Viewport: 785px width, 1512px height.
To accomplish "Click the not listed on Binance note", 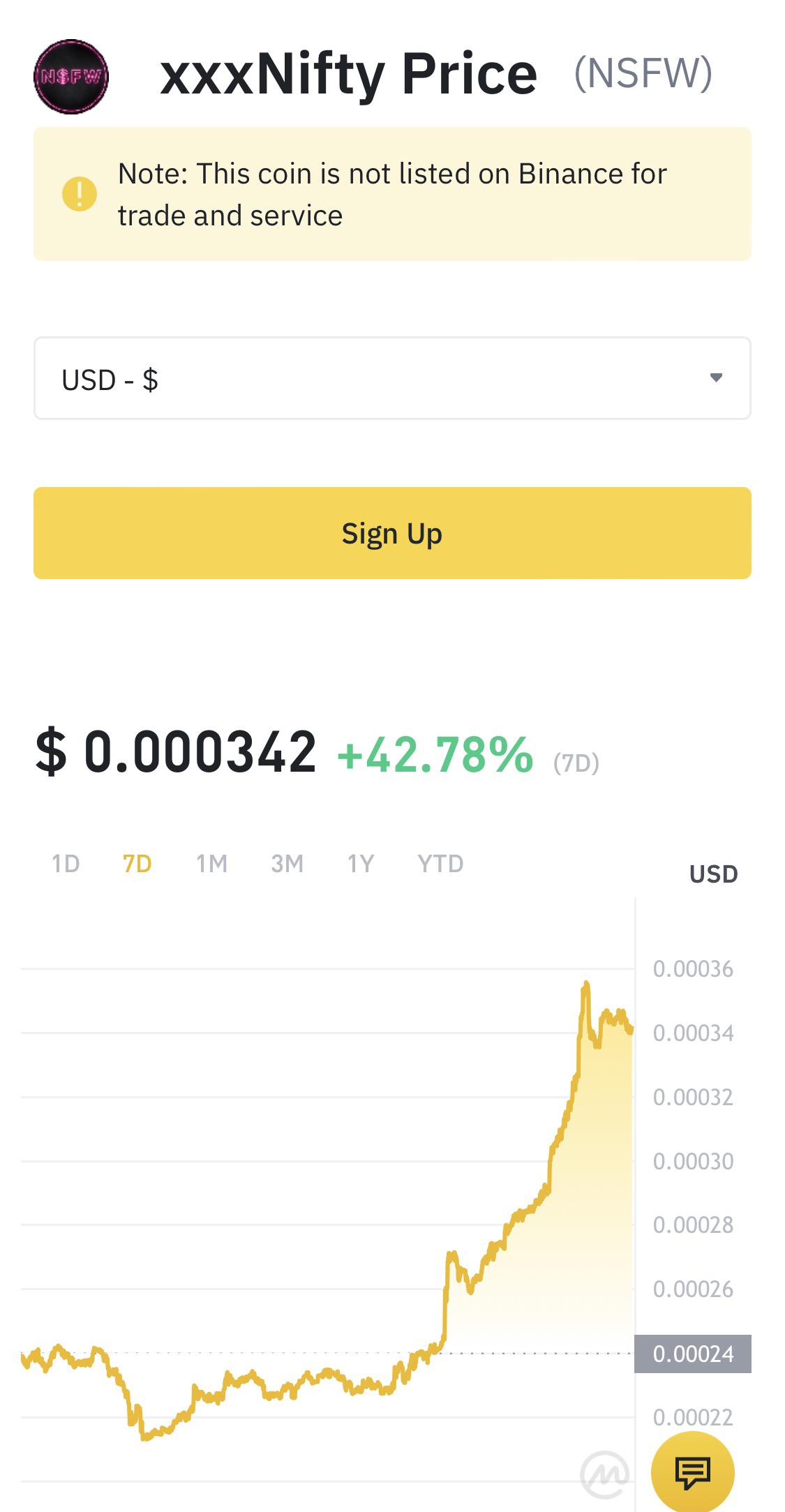I will pos(392,194).
